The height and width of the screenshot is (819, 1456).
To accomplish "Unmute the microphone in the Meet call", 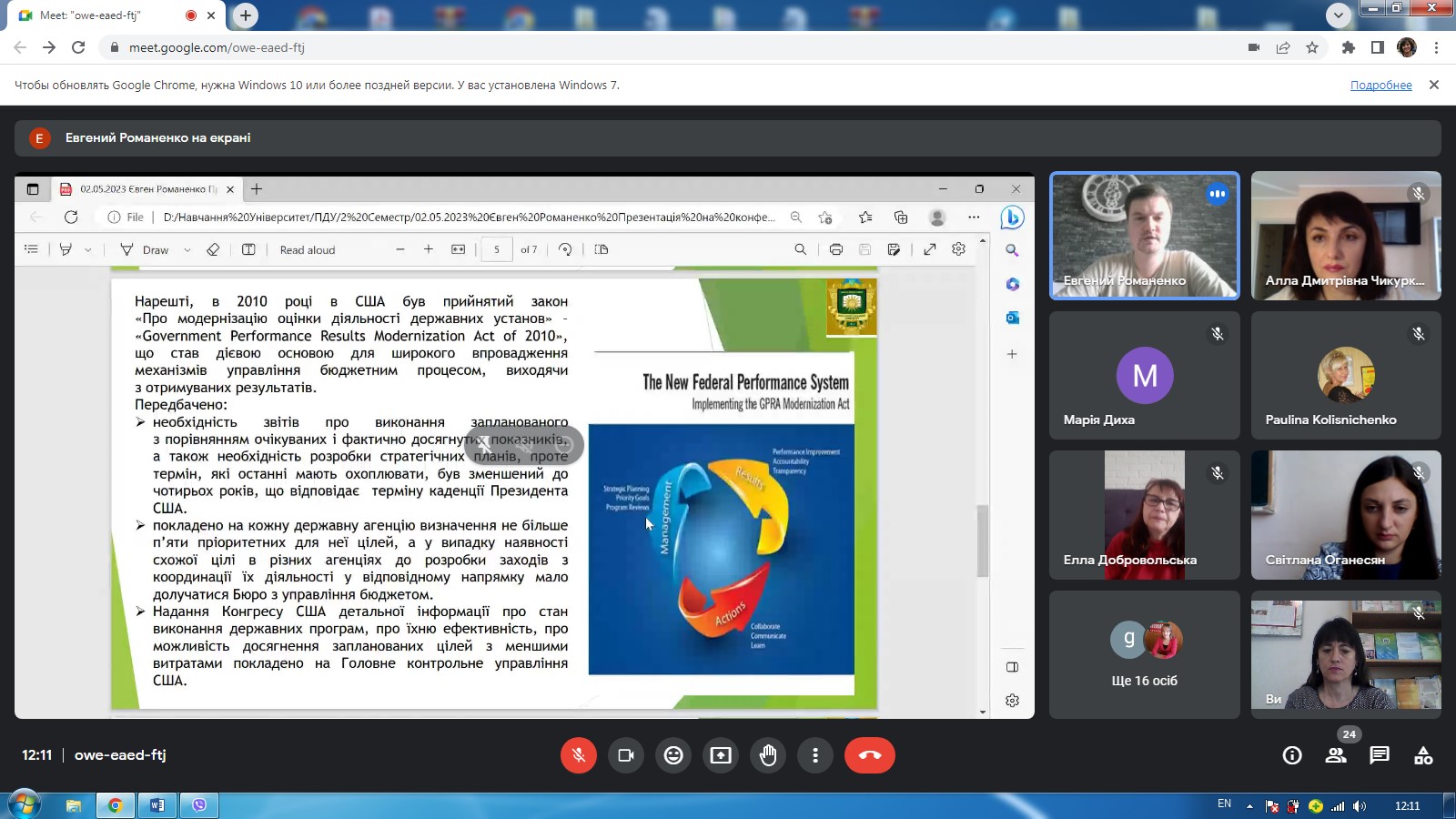I will [579, 755].
